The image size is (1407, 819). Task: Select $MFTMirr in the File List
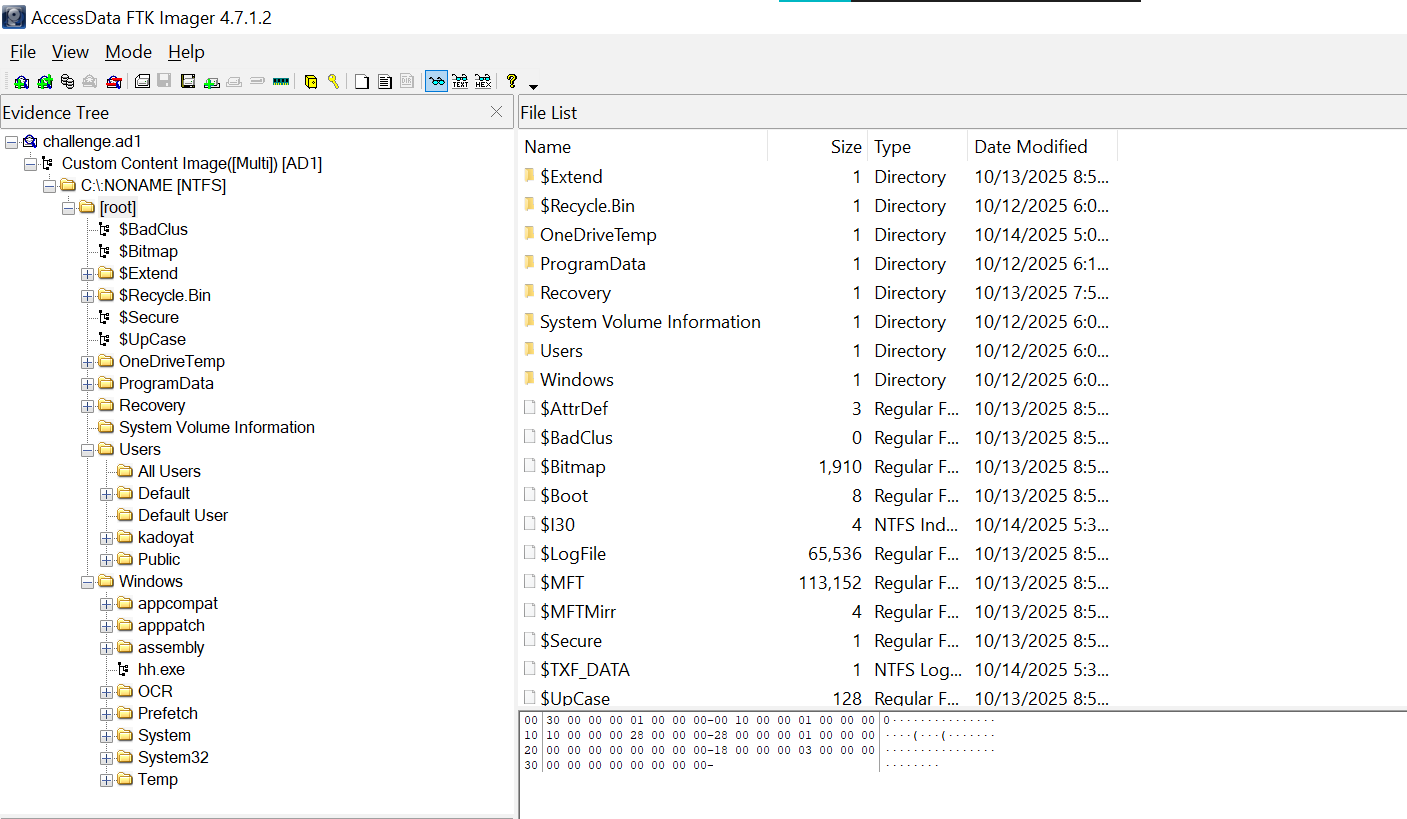(578, 611)
